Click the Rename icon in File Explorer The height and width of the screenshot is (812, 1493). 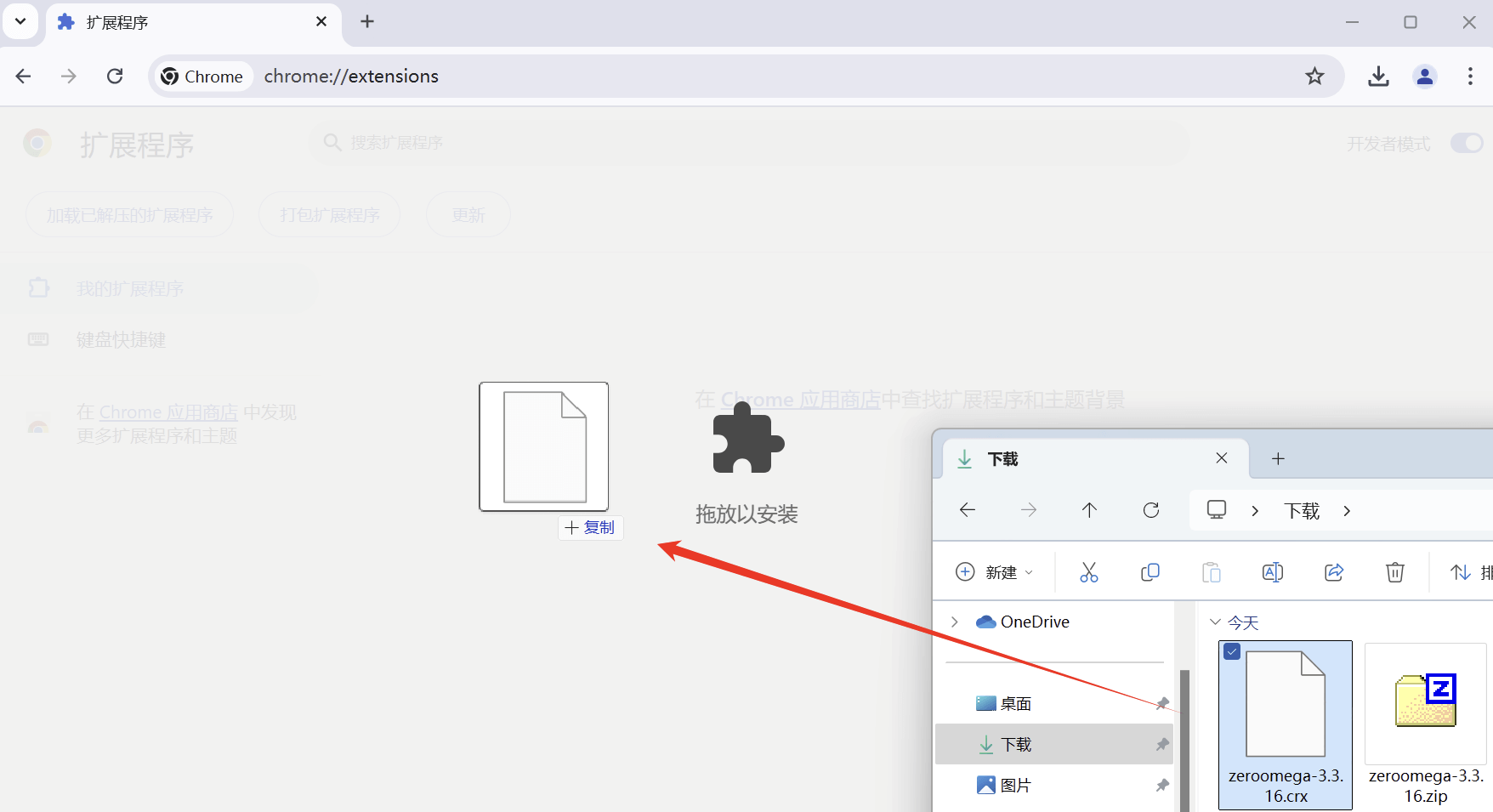click(1273, 572)
